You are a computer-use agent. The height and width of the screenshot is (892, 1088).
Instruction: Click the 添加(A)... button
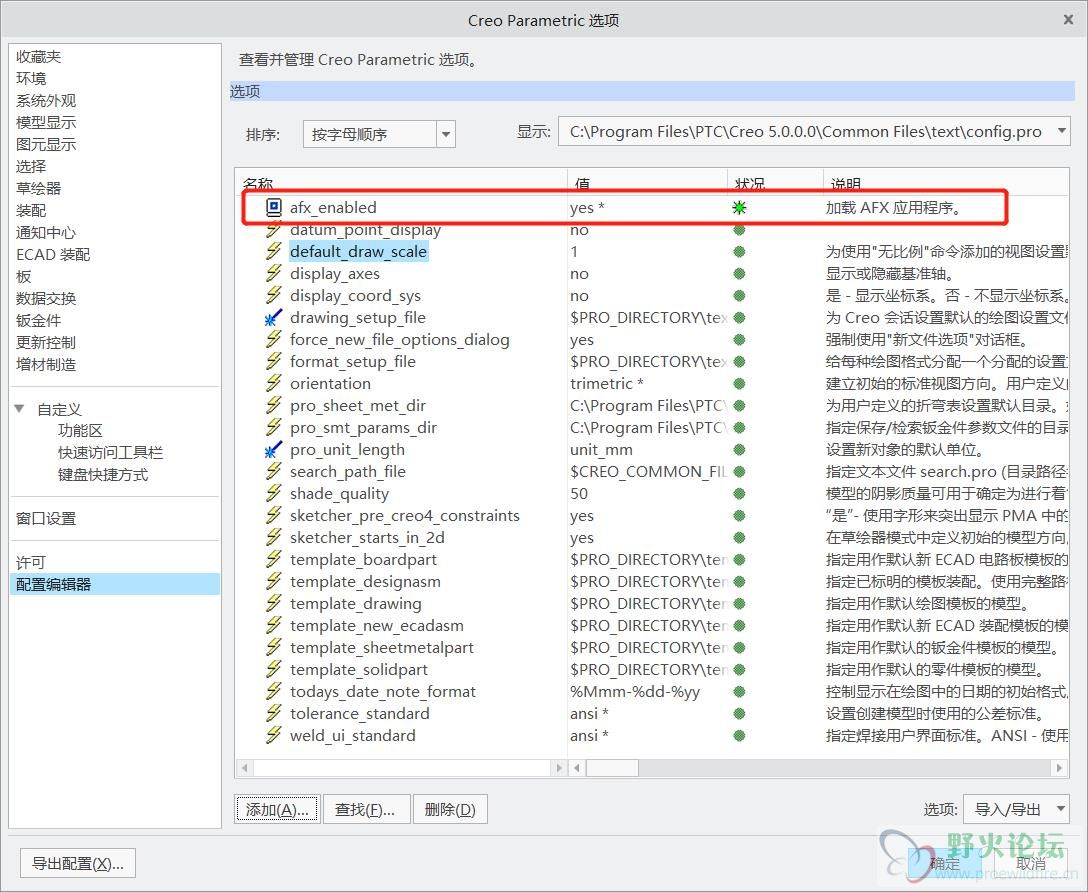coord(278,809)
